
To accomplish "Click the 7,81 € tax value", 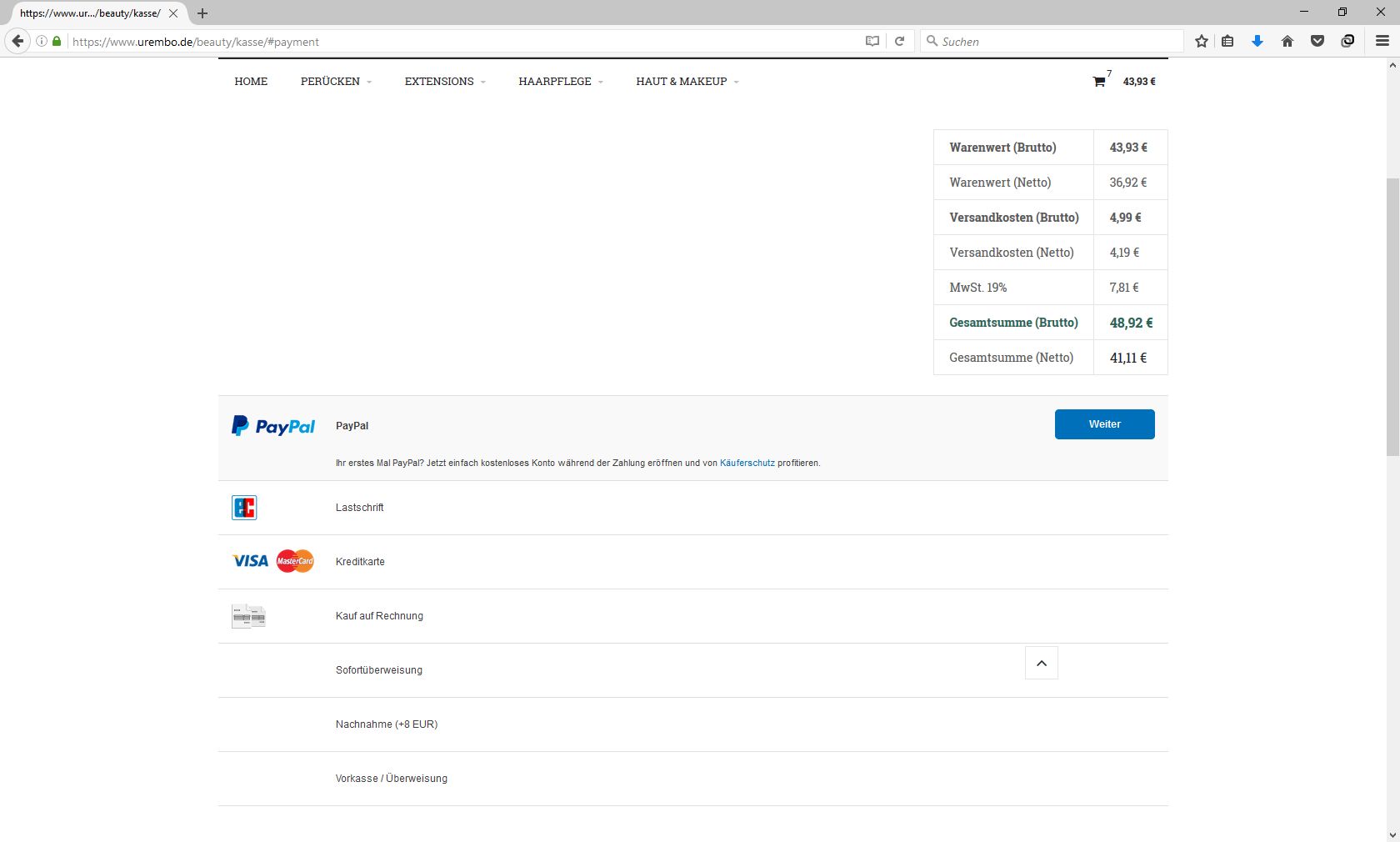I will 1124,288.
